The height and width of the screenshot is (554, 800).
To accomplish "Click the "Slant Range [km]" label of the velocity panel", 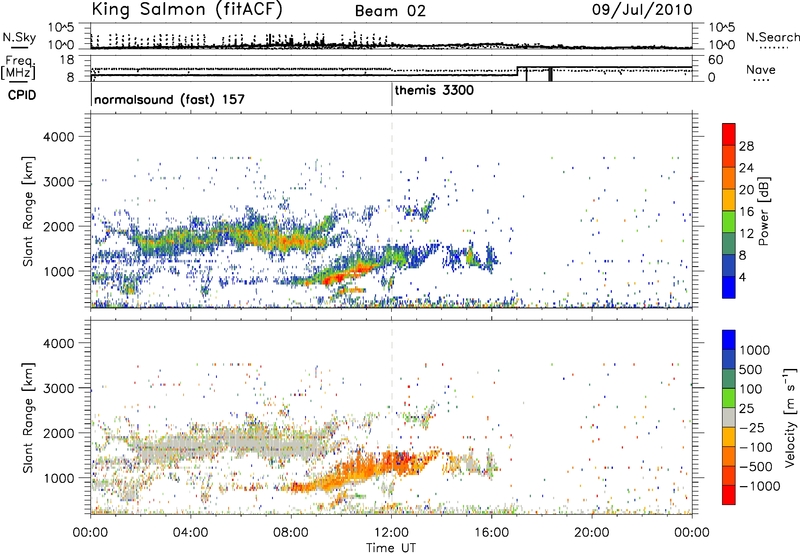I will tap(28, 417).
